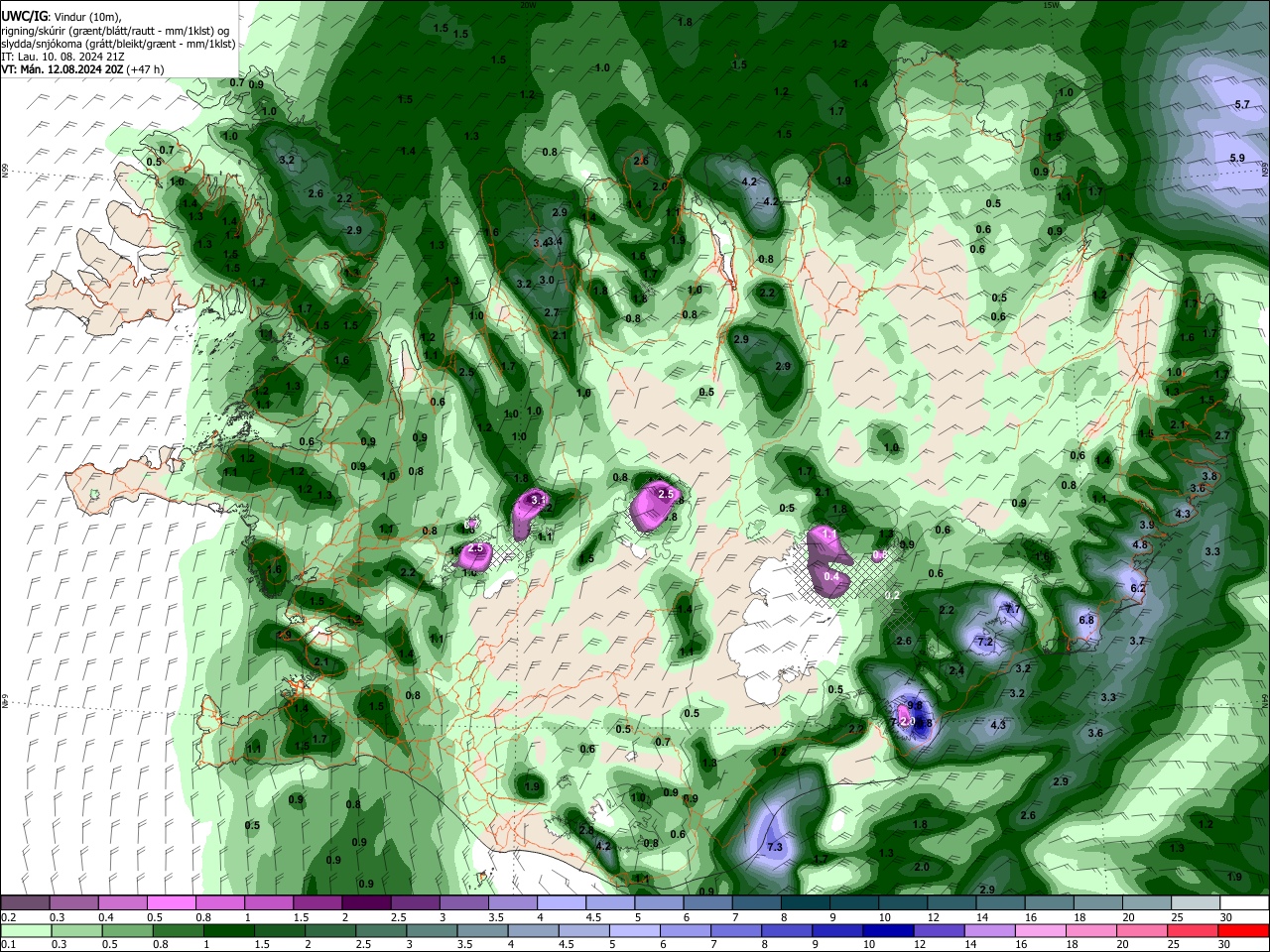Image resolution: width=1270 pixels, height=952 pixels.
Task: Click the "5.7" precipitation value on the map
Action: click(x=1242, y=104)
